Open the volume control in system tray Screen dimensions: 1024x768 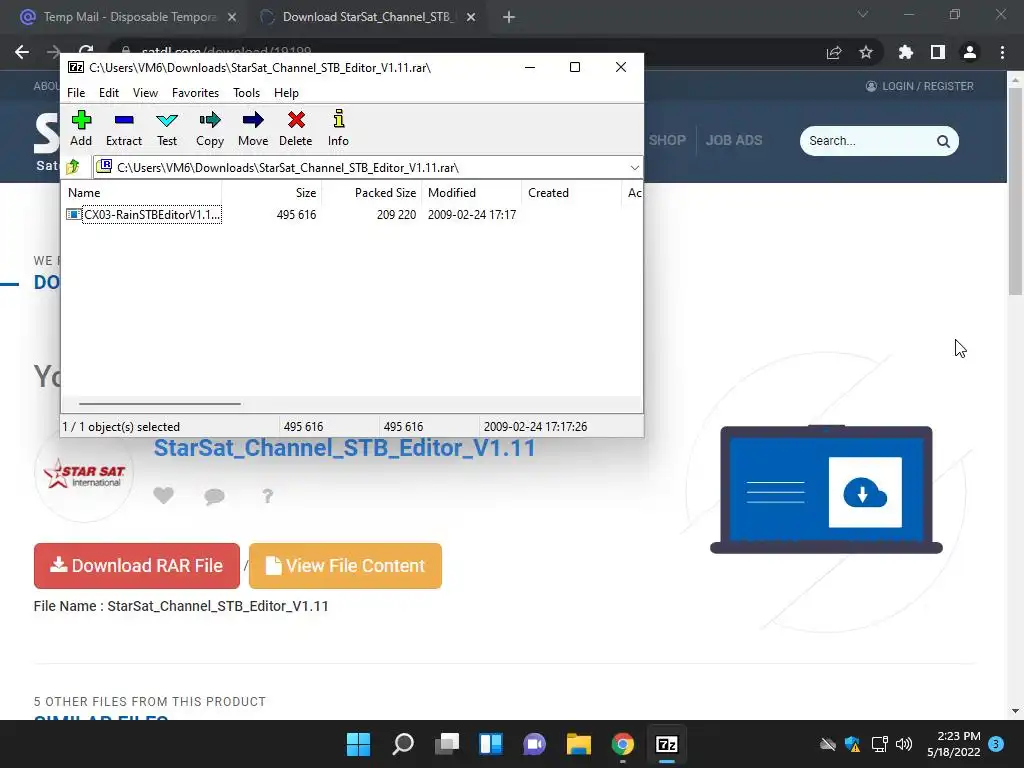click(x=904, y=744)
